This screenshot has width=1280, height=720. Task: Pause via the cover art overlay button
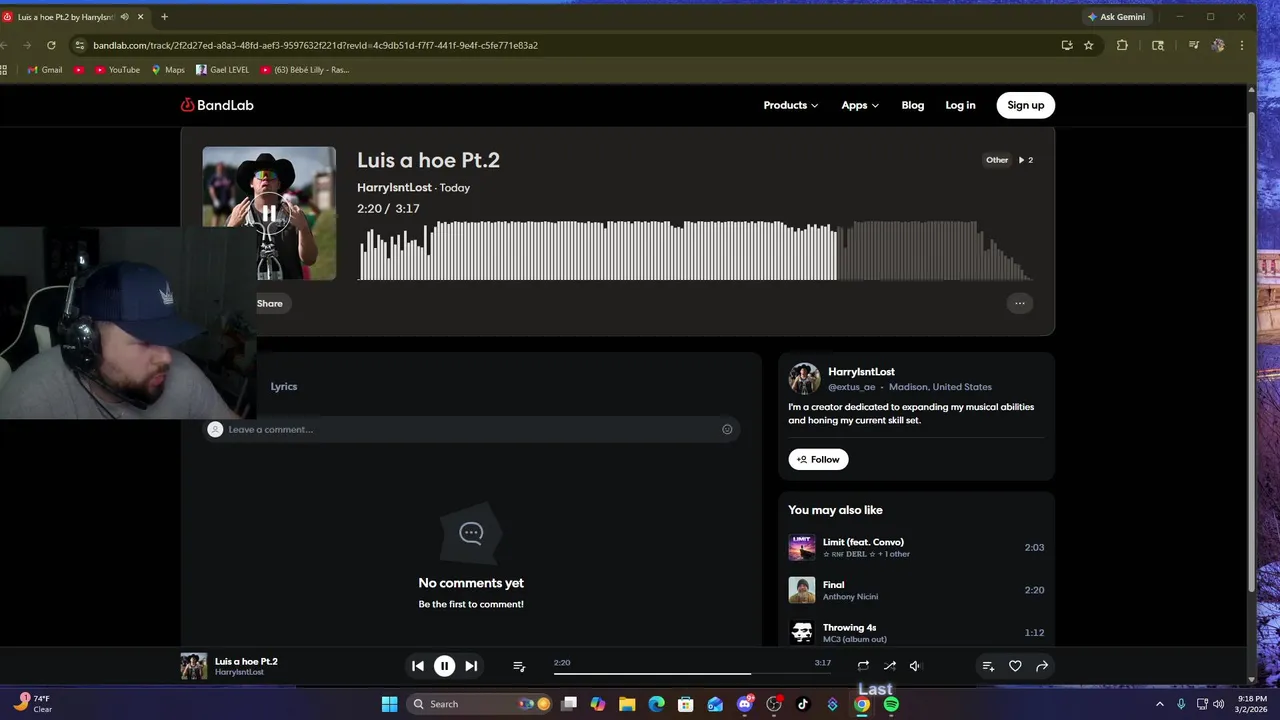[x=269, y=213]
